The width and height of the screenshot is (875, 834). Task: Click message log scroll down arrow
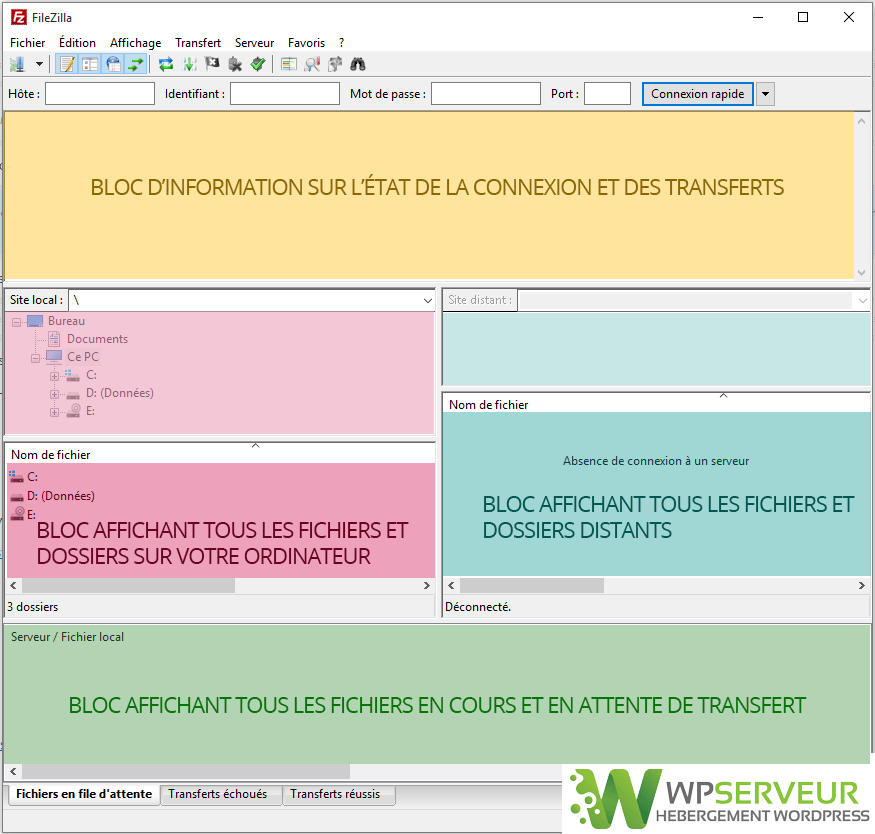pyautogui.click(x=862, y=273)
